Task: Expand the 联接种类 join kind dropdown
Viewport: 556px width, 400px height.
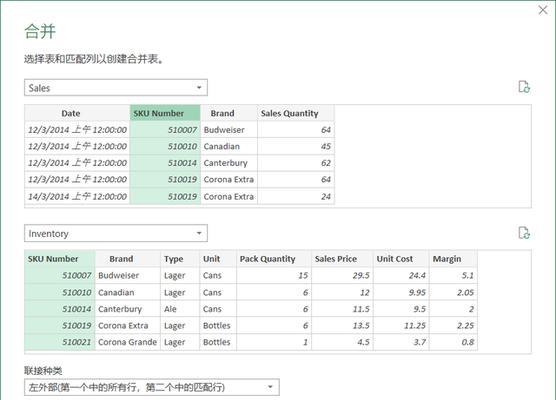Action: pos(152,387)
